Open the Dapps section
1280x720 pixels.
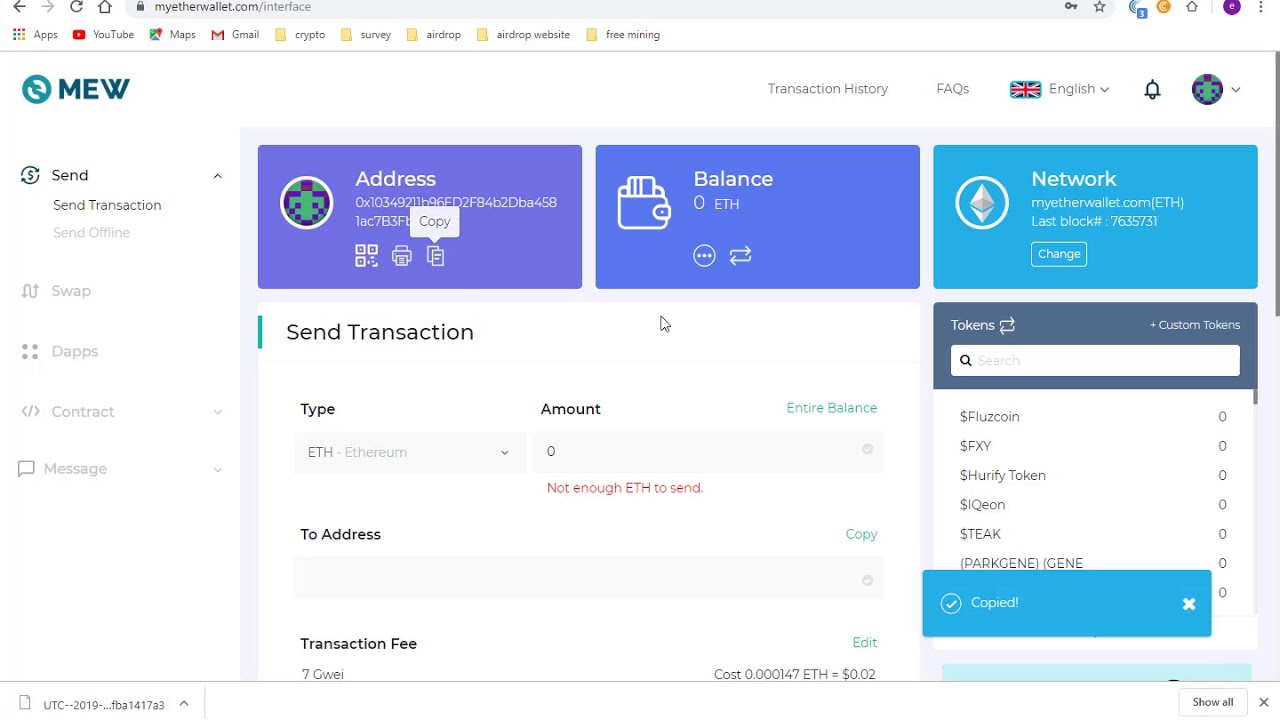point(75,352)
